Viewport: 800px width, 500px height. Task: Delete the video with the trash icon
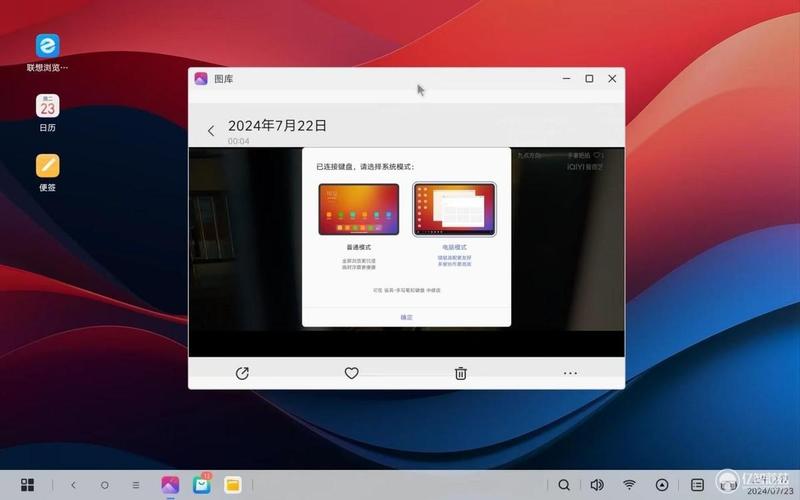(461, 373)
